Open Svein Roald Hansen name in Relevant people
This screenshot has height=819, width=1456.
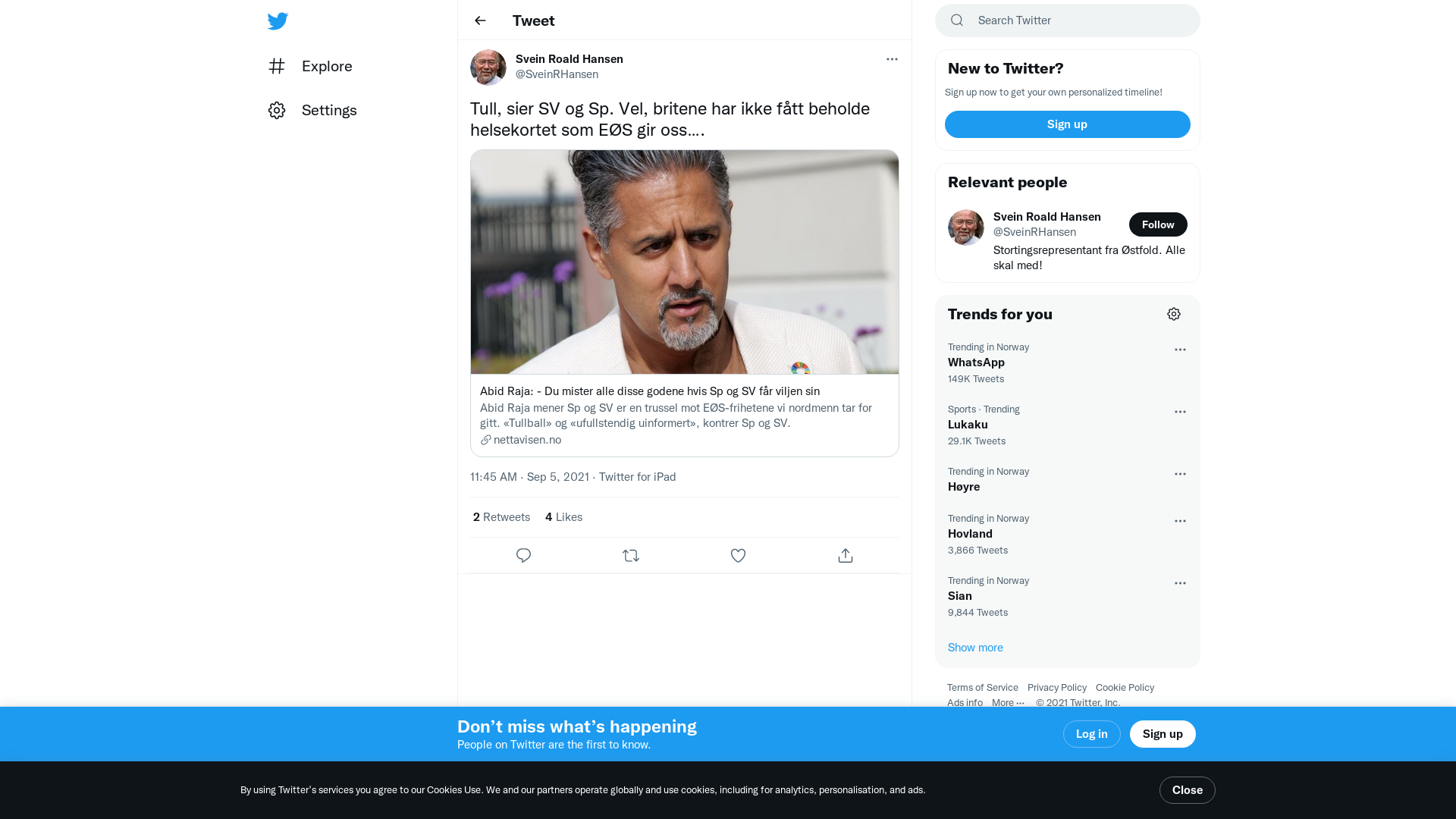point(1047,217)
